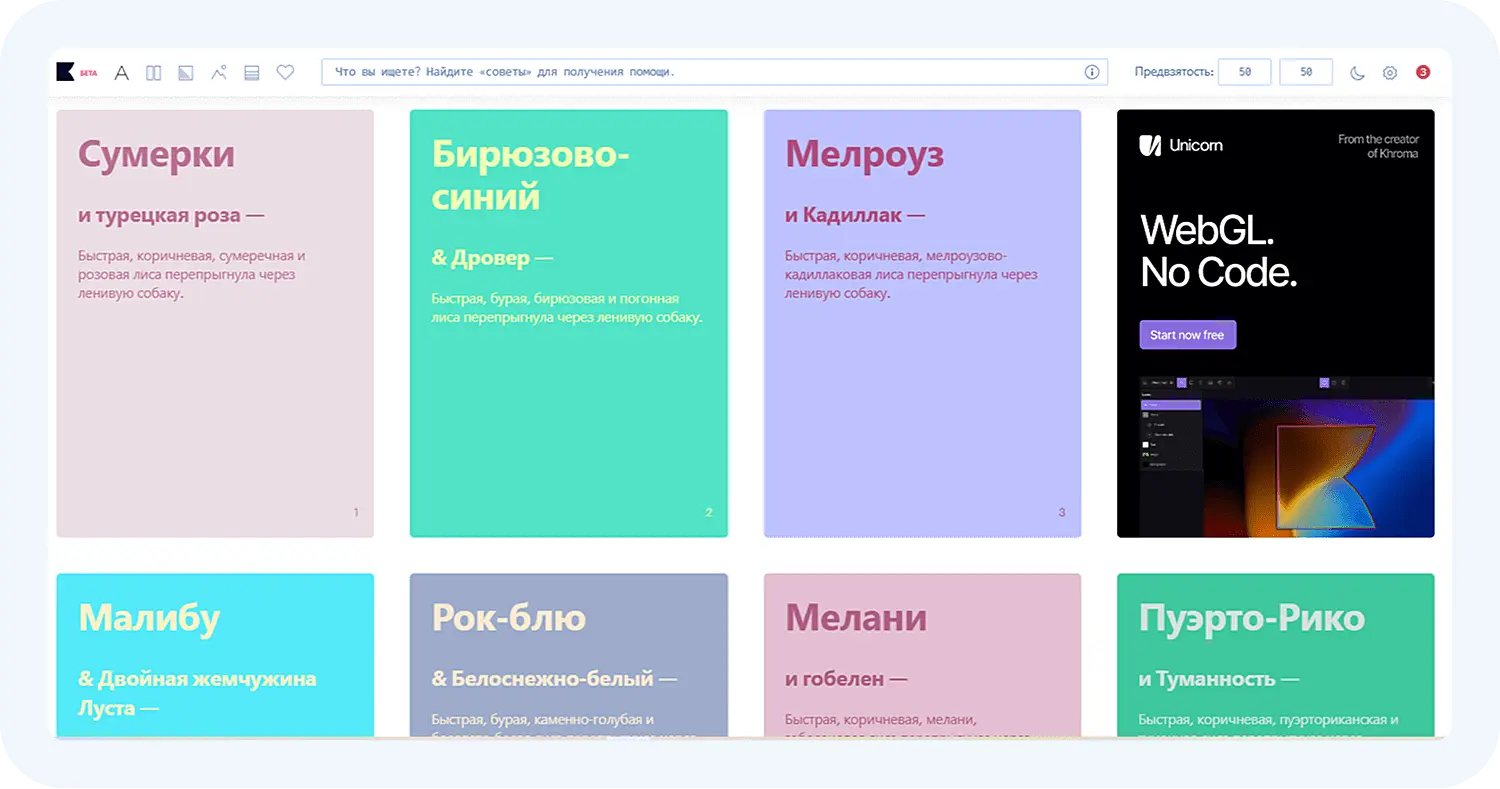The height and width of the screenshot is (789, 1500).
Task: Click the first Предвзятость value field
Action: click(1244, 72)
